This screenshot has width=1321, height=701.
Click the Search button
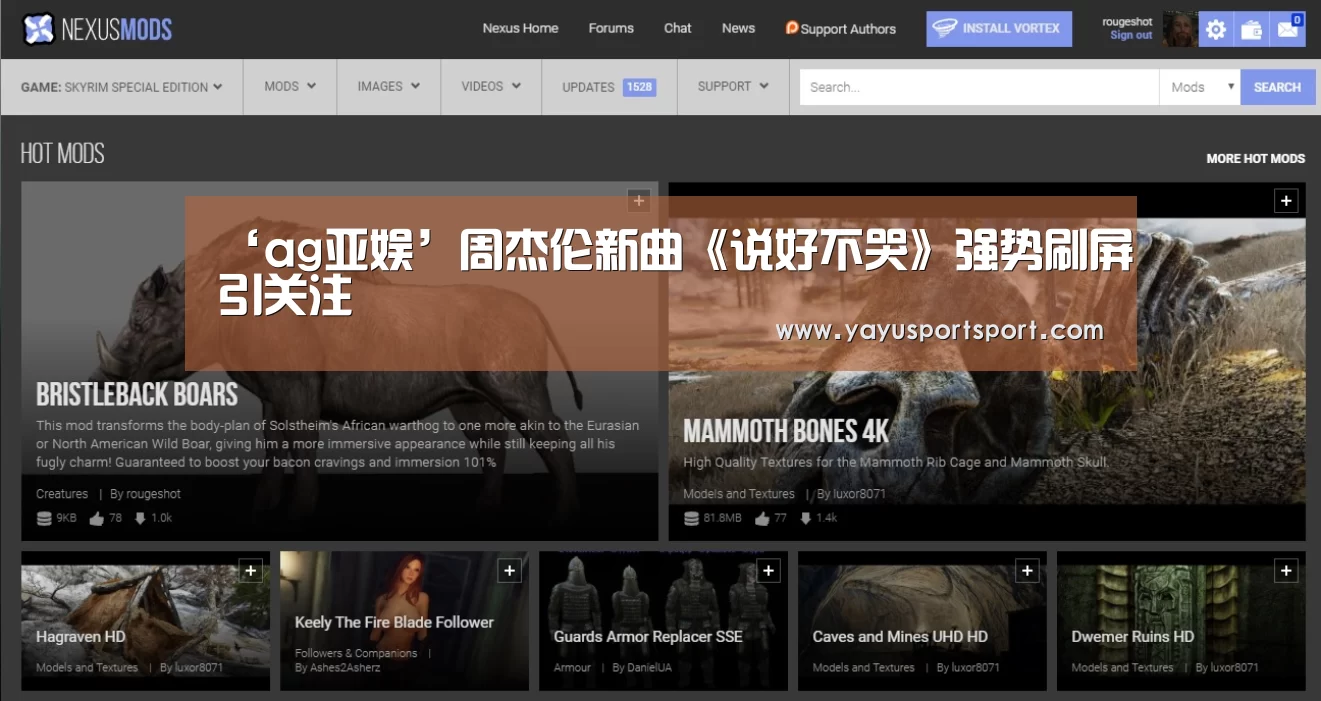click(x=1278, y=87)
